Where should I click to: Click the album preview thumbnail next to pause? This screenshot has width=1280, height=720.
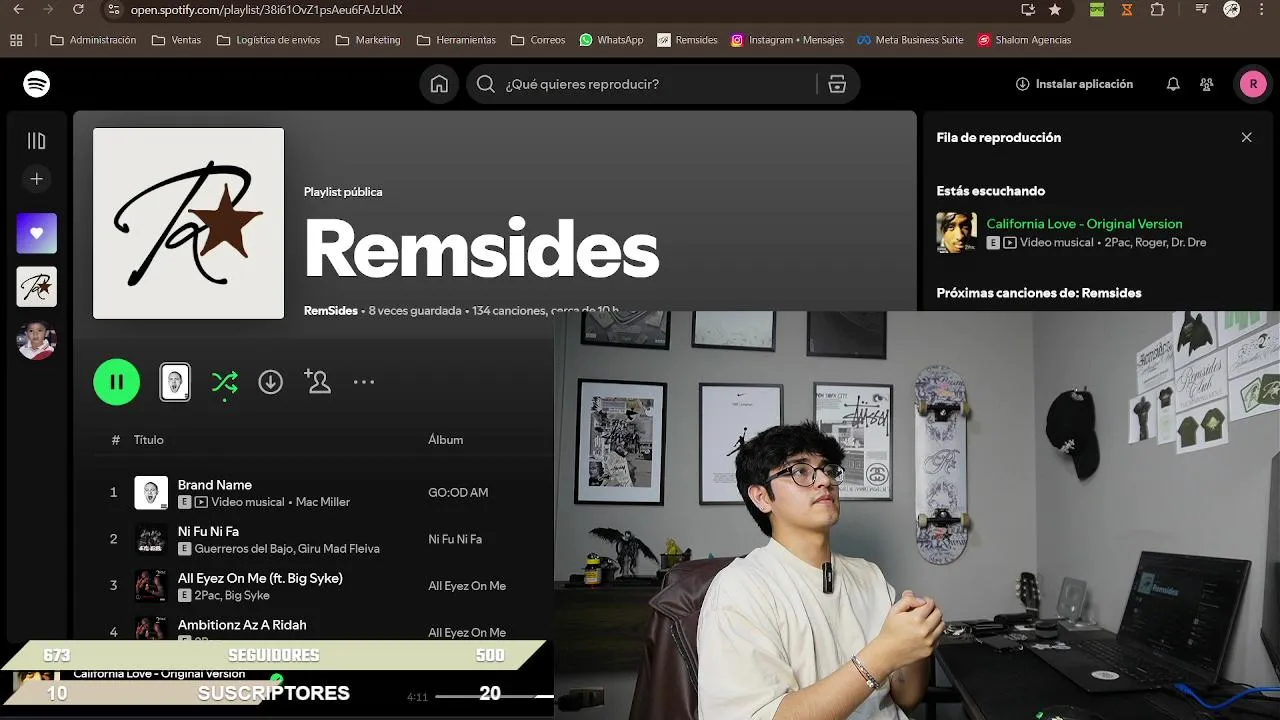(x=175, y=382)
